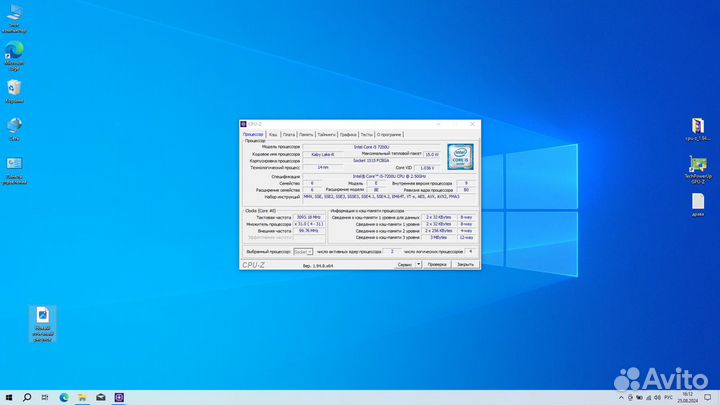Viewport: 720px width, 405px height.
Task: Click the CPU-Z title bar icon
Action: 243,124
